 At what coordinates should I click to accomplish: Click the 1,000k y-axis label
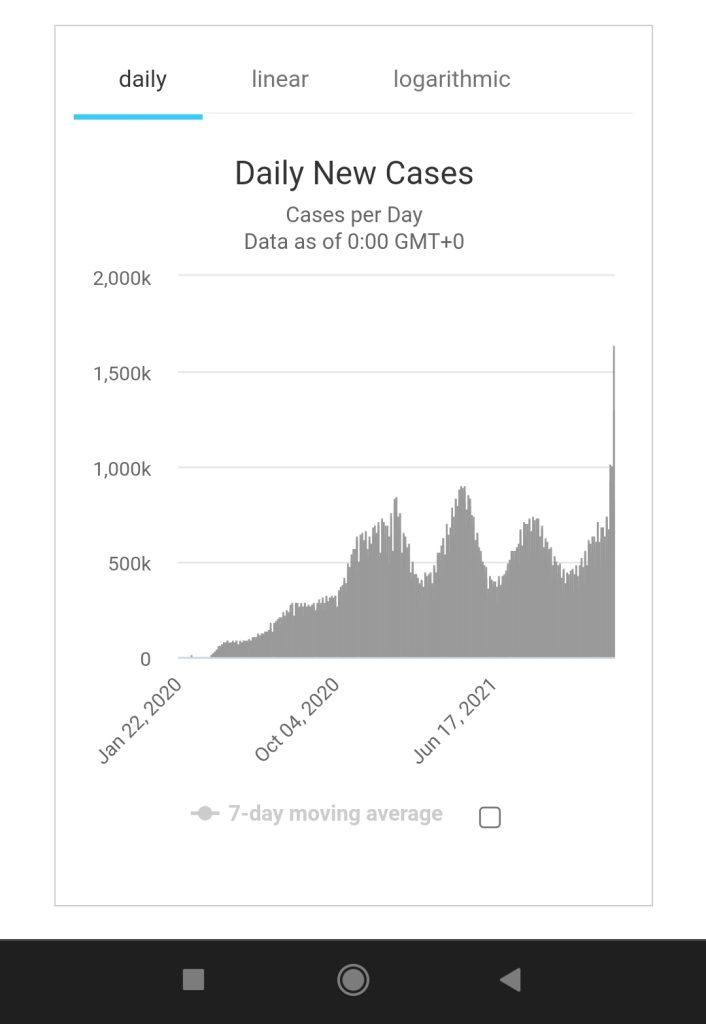(122, 469)
